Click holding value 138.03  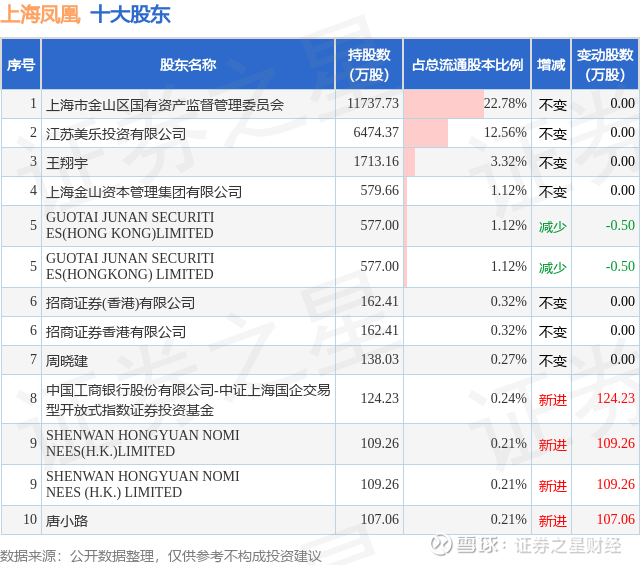point(380,359)
